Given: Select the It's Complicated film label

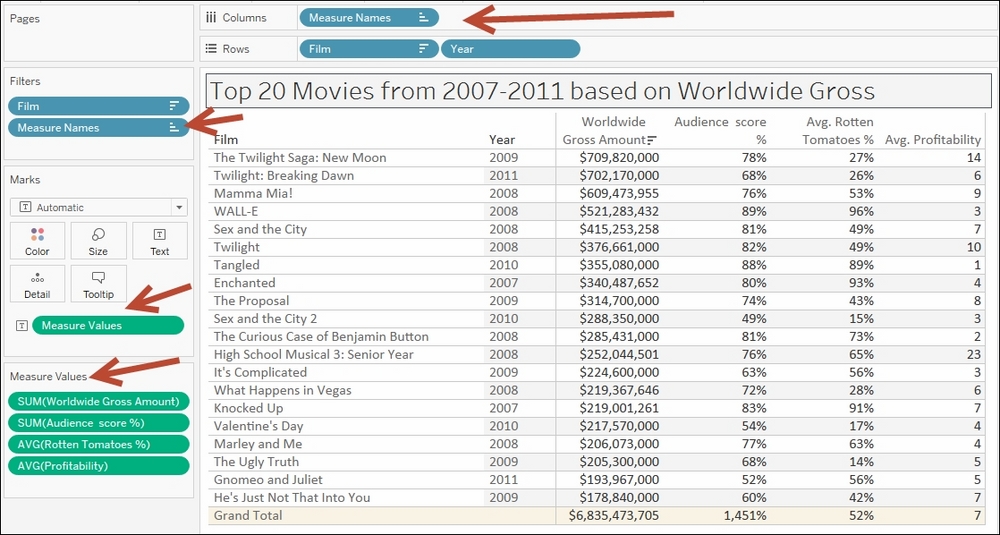Looking at the screenshot, I should (x=260, y=372).
